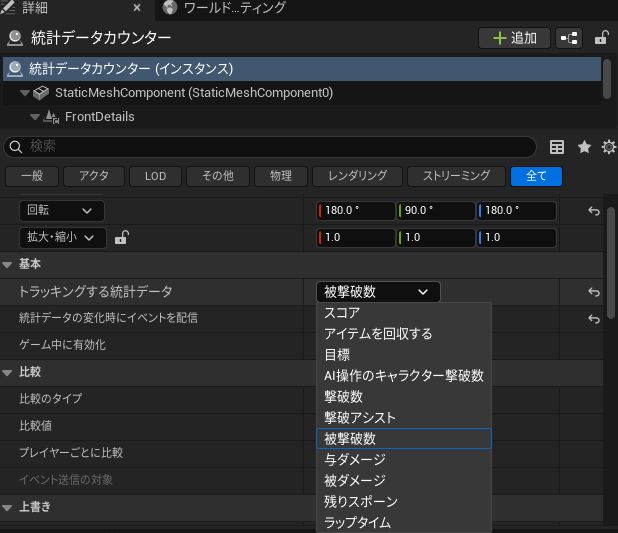Viewport: 618px width, 533px height.
Task: Toggle the details panel lock icon
Action: pyautogui.click(x=601, y=38)
